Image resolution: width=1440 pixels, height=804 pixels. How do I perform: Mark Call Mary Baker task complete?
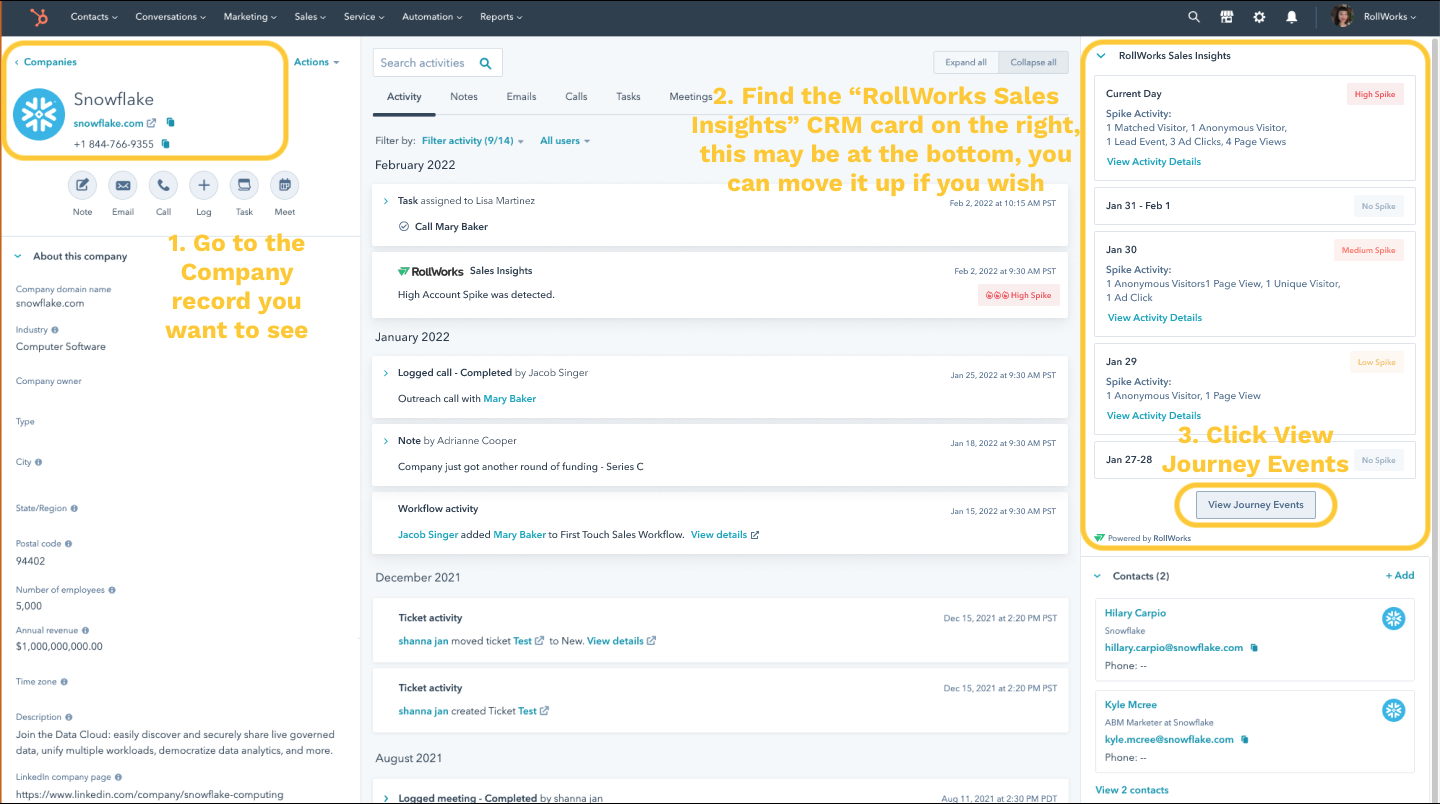[x=404, y=227]
